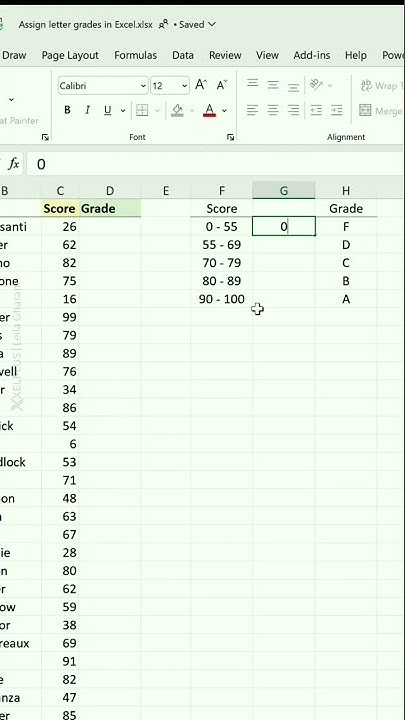
Task: Toggle Italic formatting
Action: [x=87, y=110]
